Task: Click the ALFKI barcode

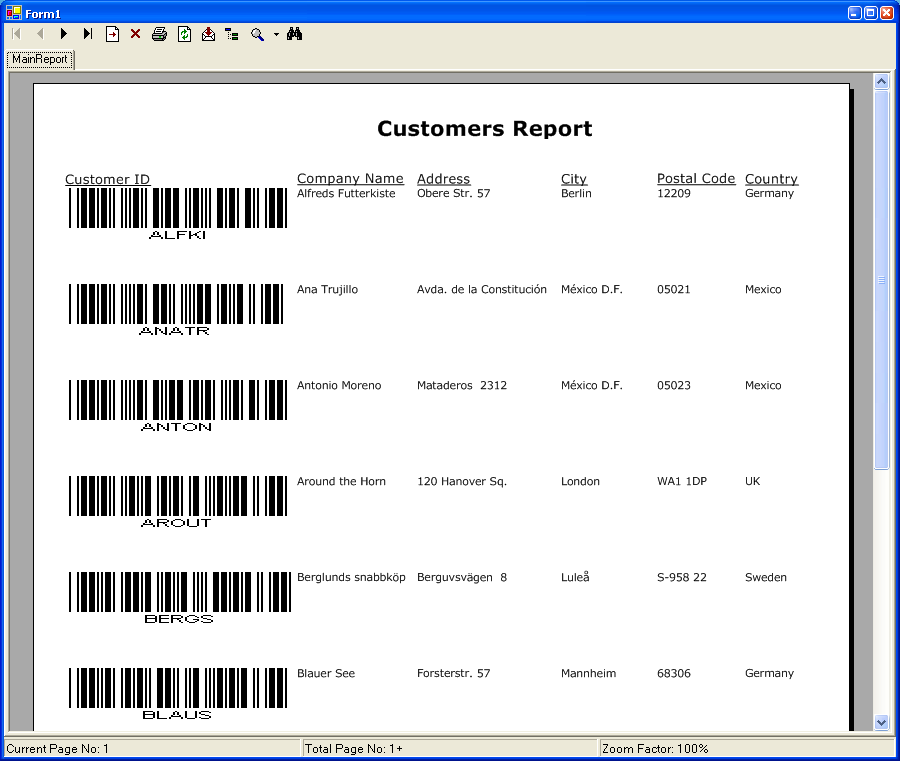Action: click(177, 208)
